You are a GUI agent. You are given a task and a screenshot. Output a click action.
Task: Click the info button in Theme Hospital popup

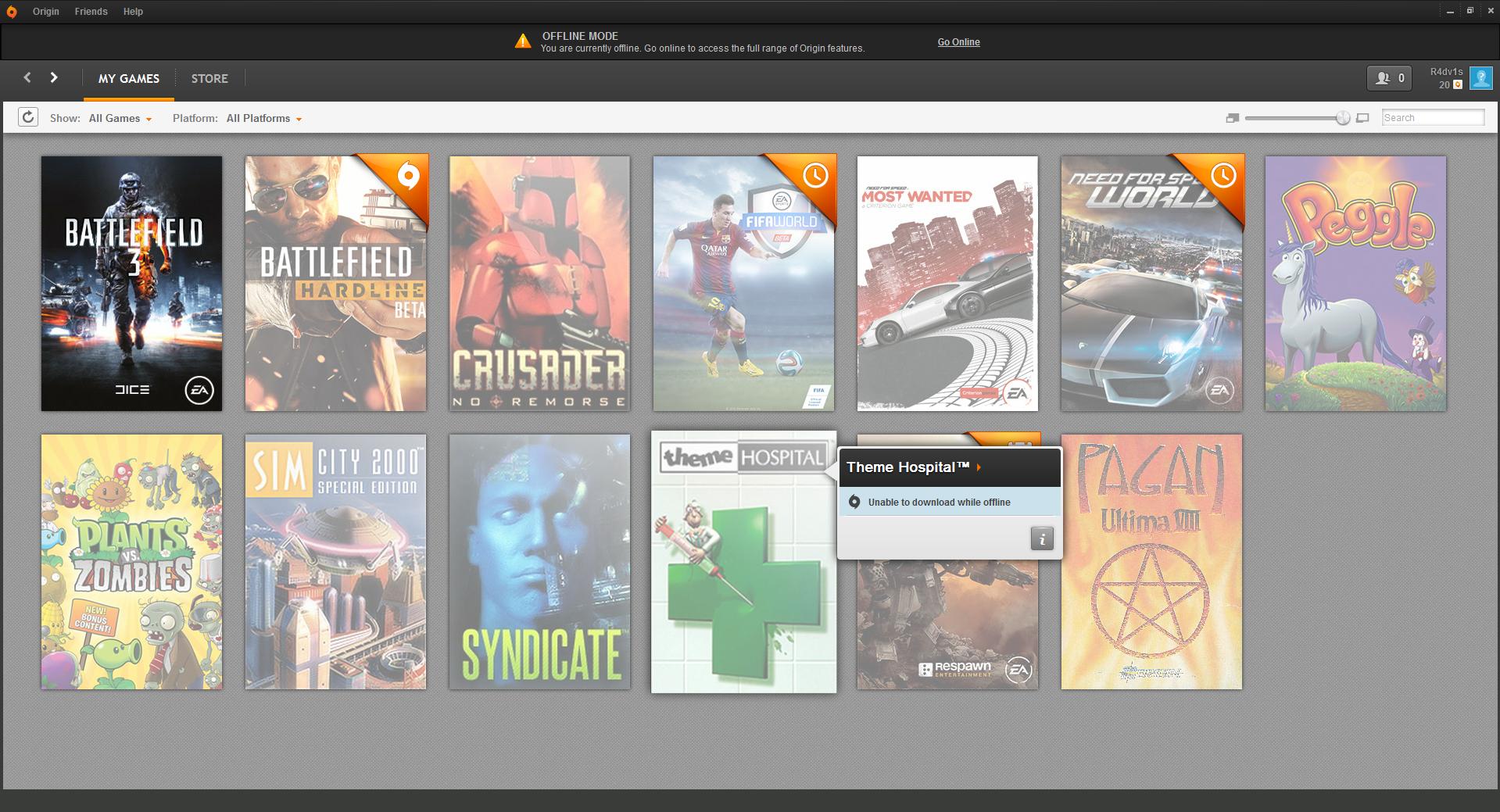click(1042, 538)
